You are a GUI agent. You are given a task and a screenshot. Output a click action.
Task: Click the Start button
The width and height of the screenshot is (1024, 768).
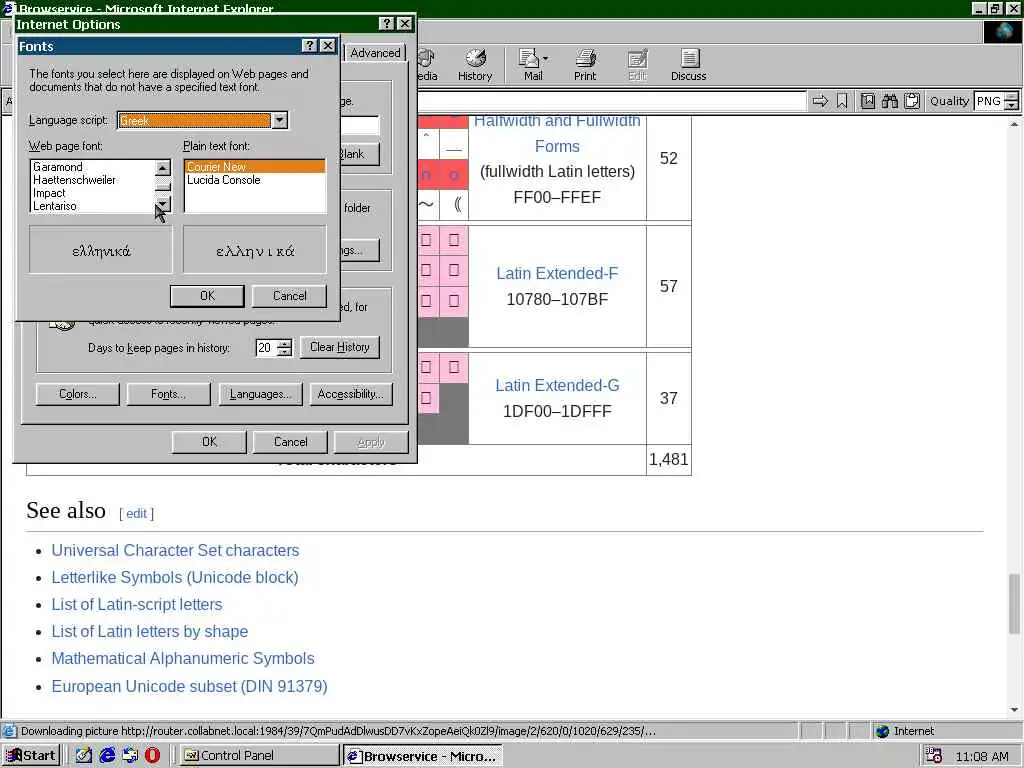pyautogui.click(x=31, y=756)
